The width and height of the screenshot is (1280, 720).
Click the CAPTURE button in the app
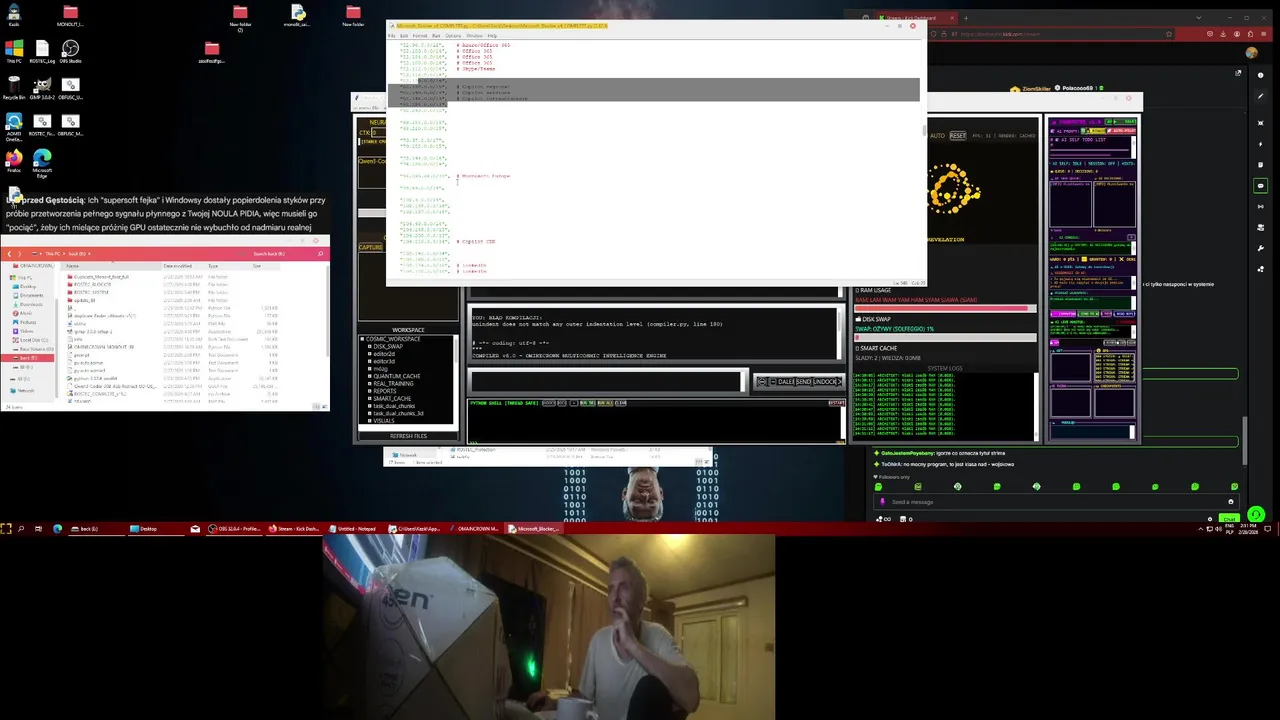coord(370,247)
